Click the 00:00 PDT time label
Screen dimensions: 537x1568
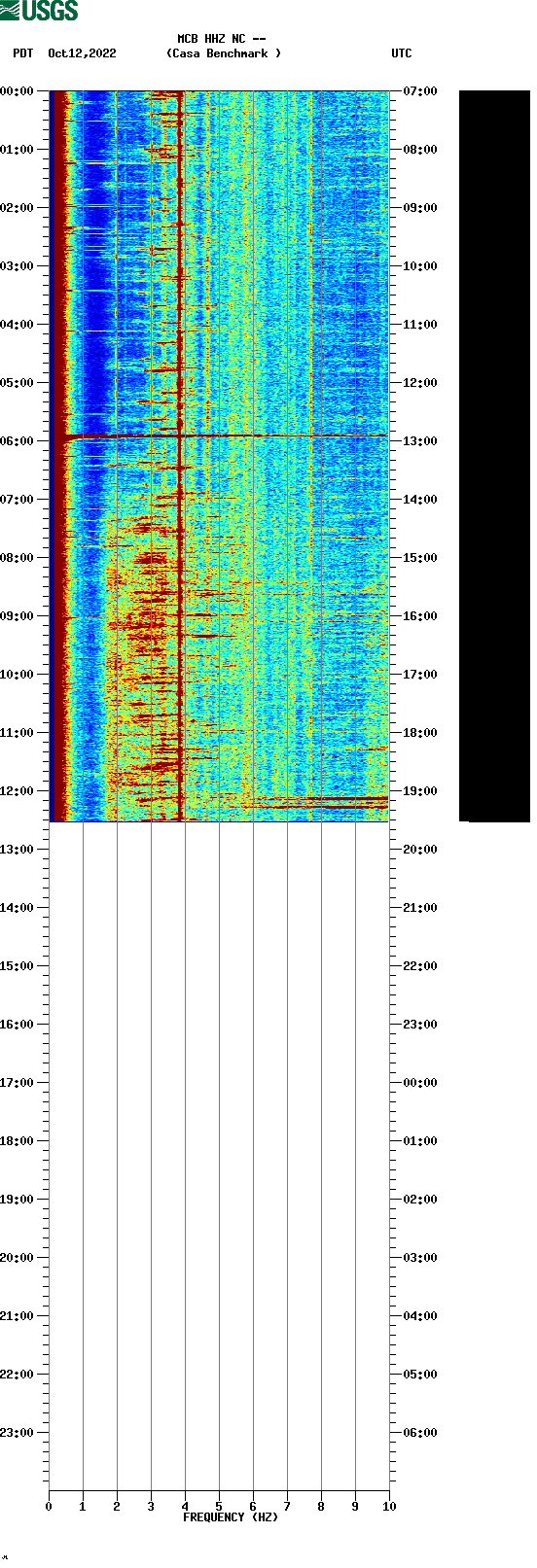pyautogui.click(x=17, y=91)
